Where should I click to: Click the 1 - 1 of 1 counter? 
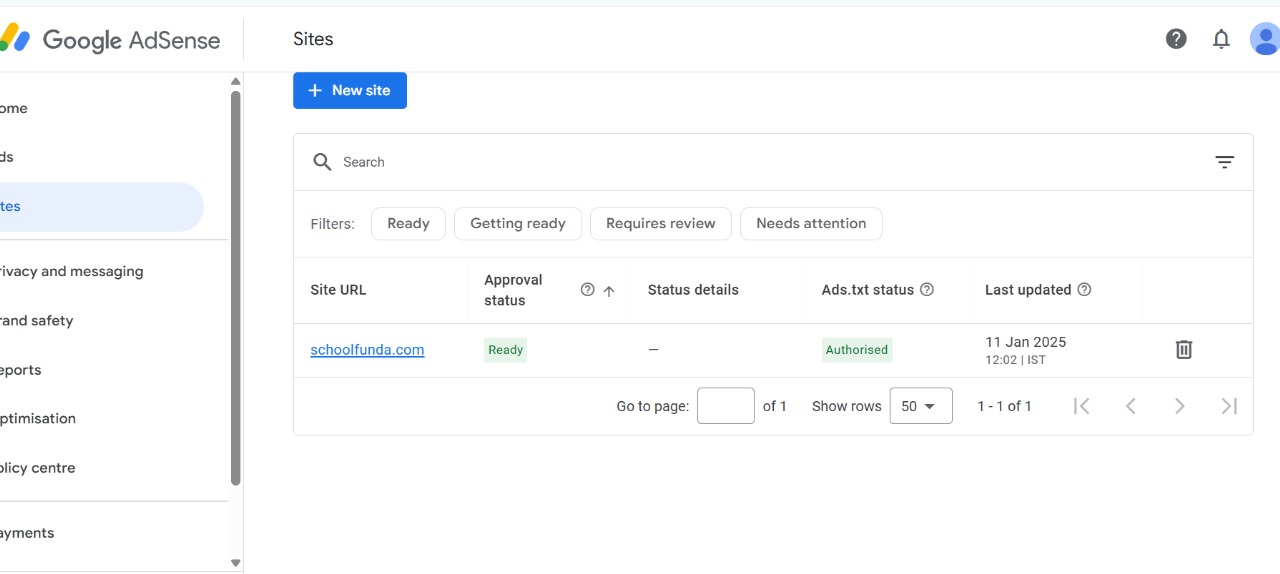[1004, 406]
